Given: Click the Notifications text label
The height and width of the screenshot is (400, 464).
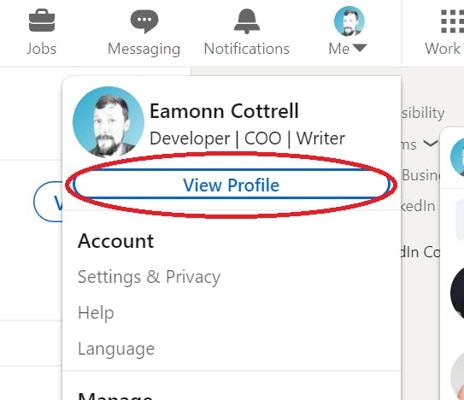Looking at the screenshot, I should point(247,49).
